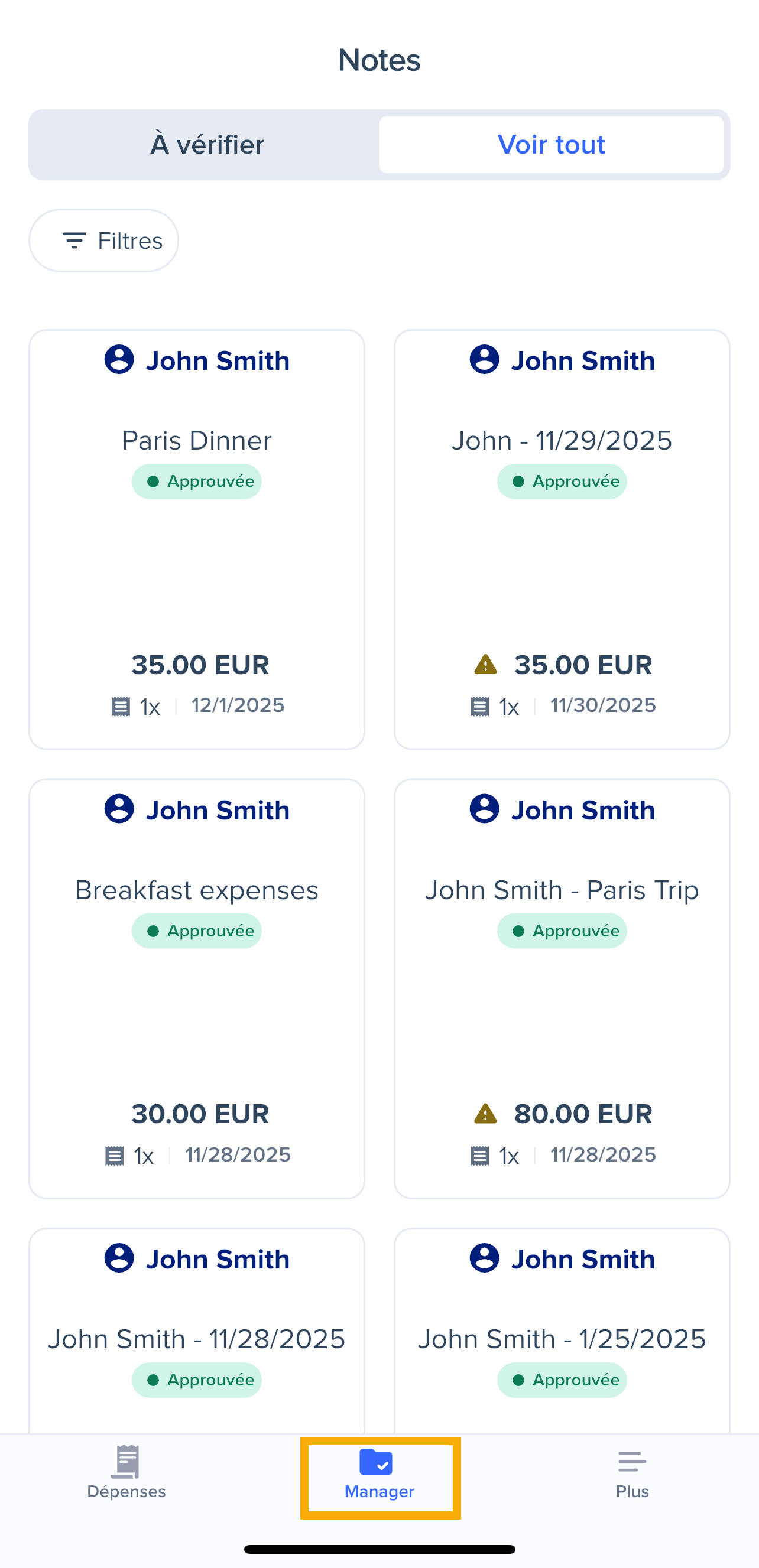
Task: Tap warning icon on John - 11/29/2025 card
Action: pos(485,665)
